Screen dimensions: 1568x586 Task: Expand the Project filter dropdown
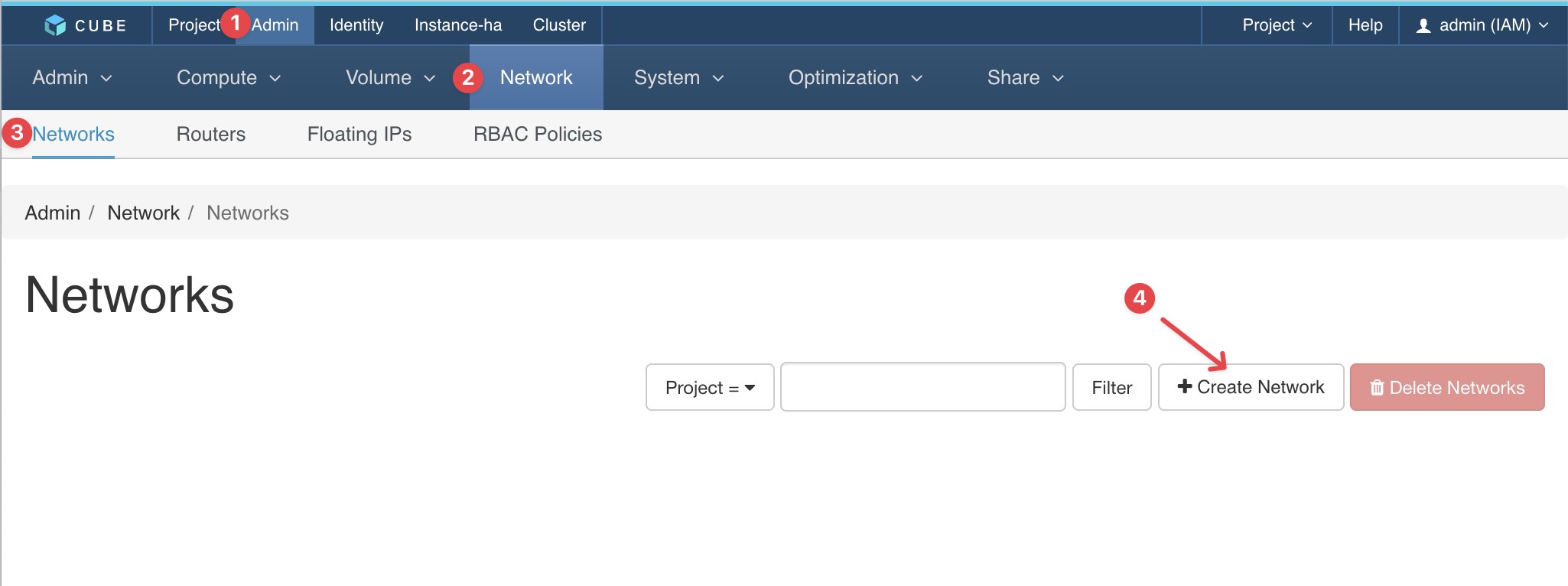click(x=710, y=387)
